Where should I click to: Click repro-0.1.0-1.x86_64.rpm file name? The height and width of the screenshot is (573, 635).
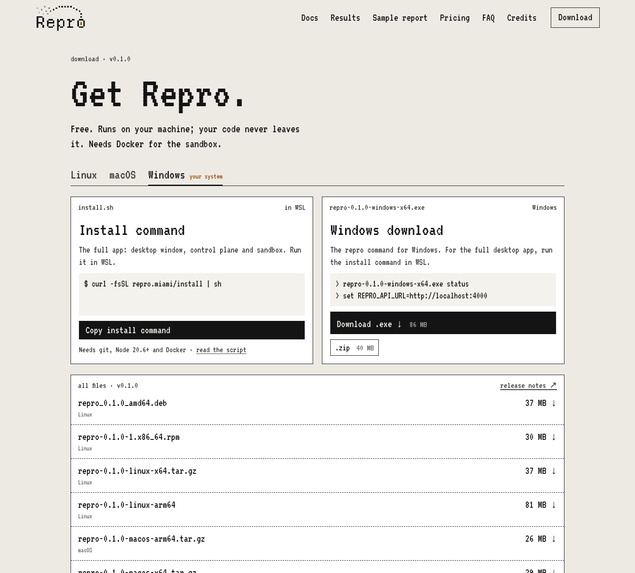128,437
